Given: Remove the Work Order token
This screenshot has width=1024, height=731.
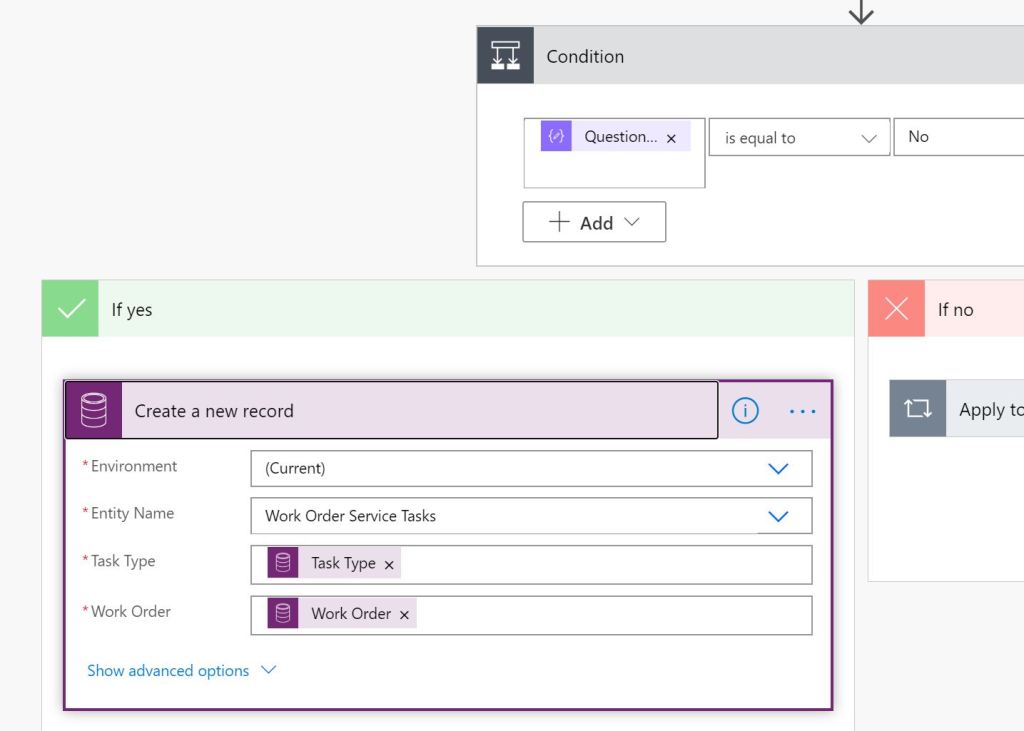Looking at the screenshot, I should coord(405,615).
